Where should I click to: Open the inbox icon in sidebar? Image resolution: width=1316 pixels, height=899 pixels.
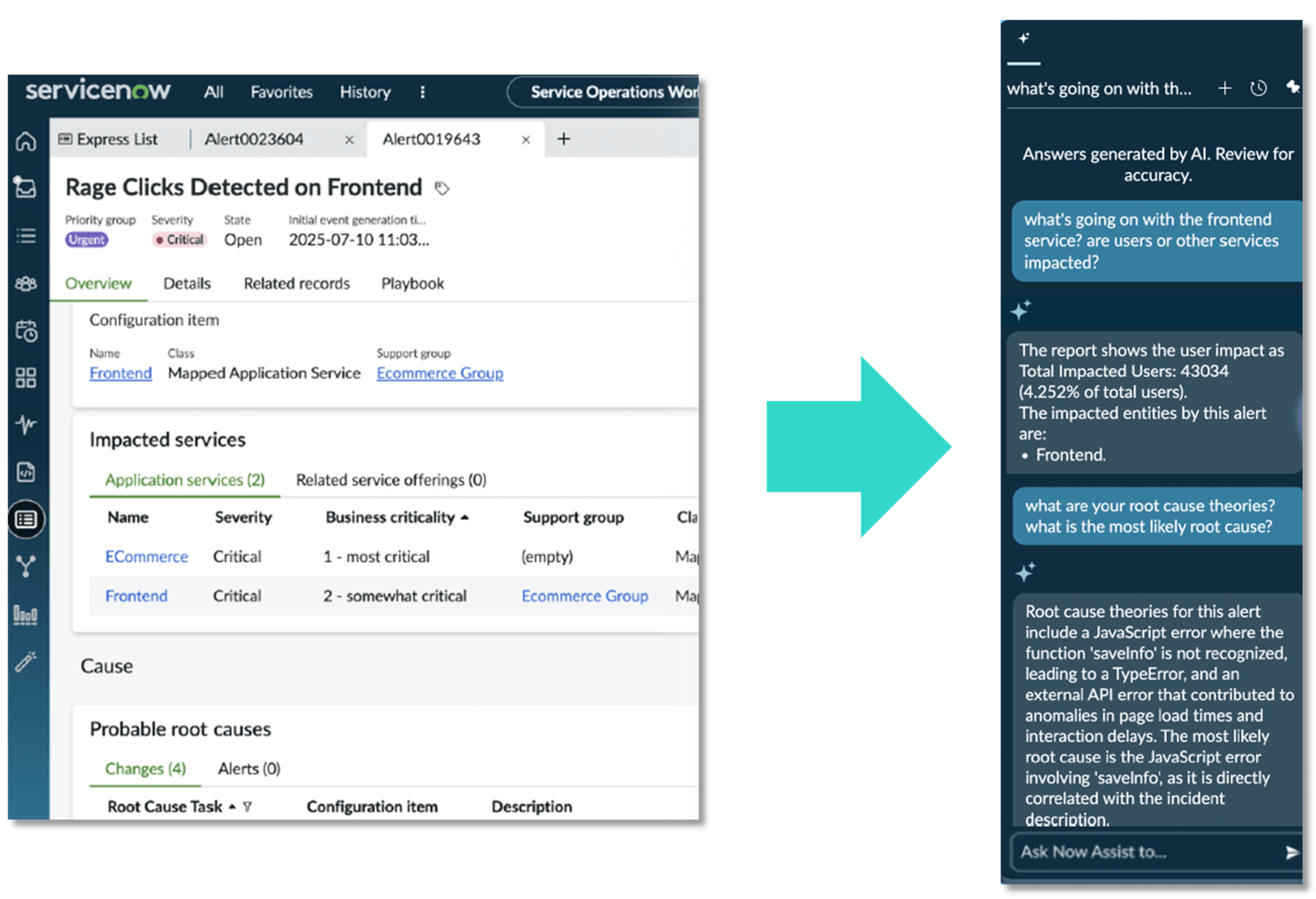pos(25,188)
